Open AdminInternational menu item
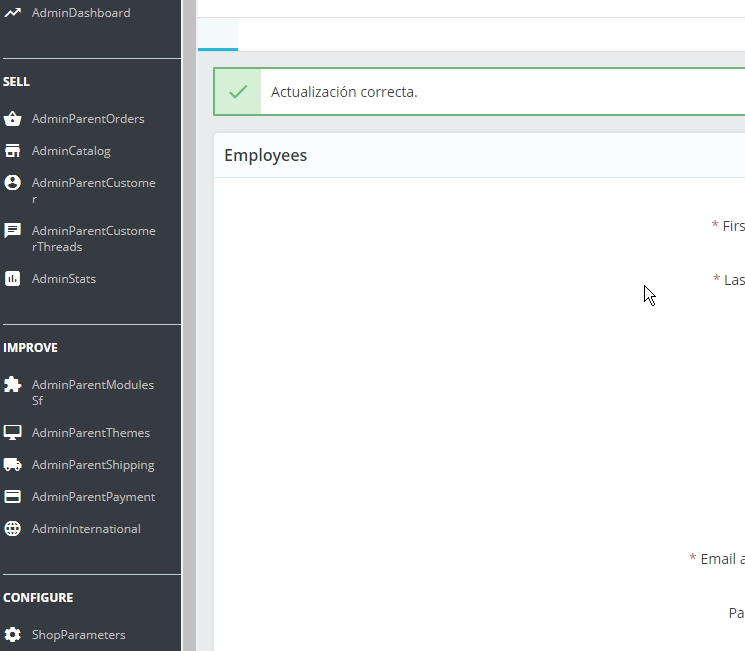This screenshot has height=651, width=745. [86, 529]
